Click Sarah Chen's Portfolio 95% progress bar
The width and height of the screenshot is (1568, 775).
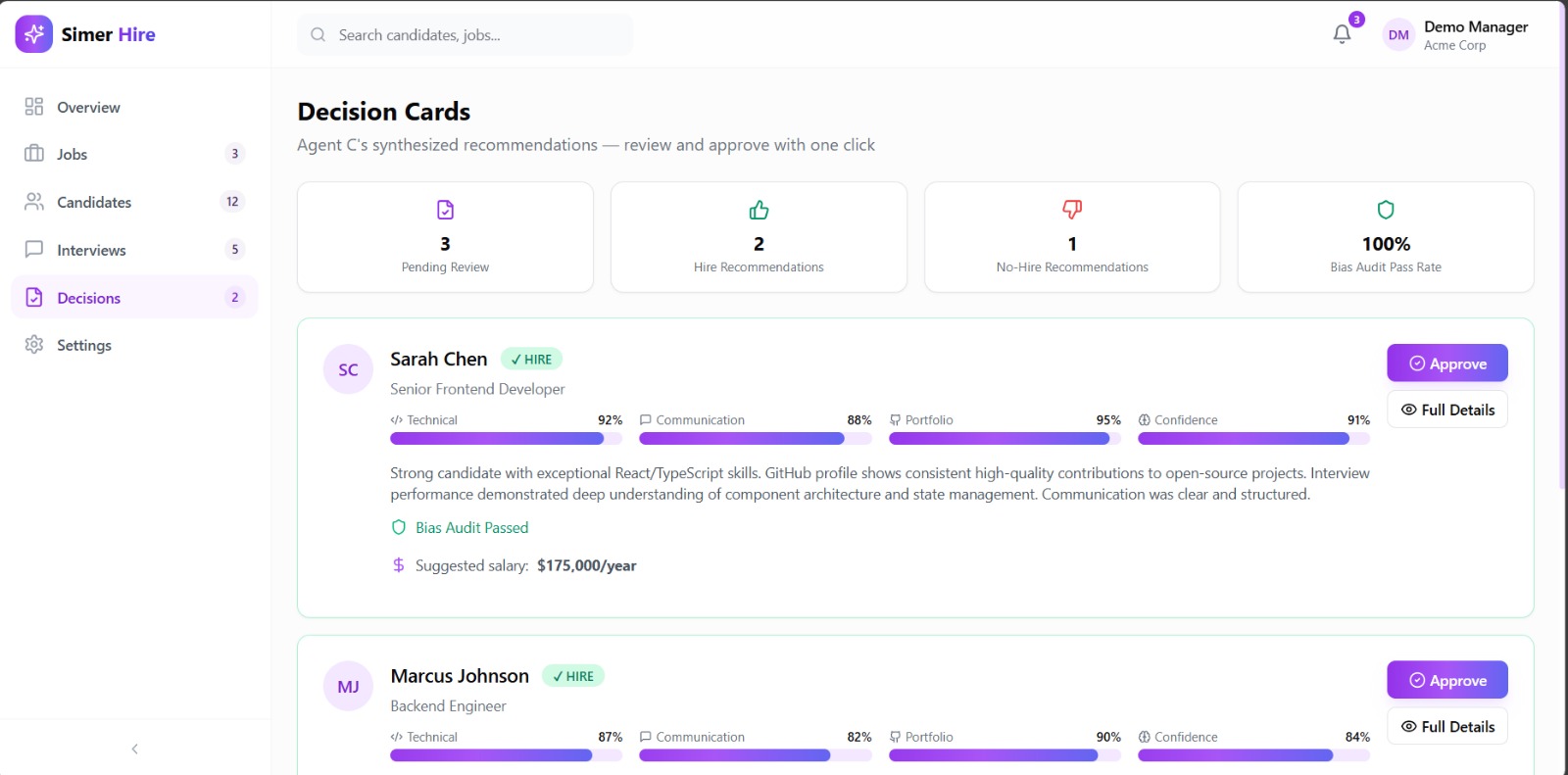tap(1004, 439)
